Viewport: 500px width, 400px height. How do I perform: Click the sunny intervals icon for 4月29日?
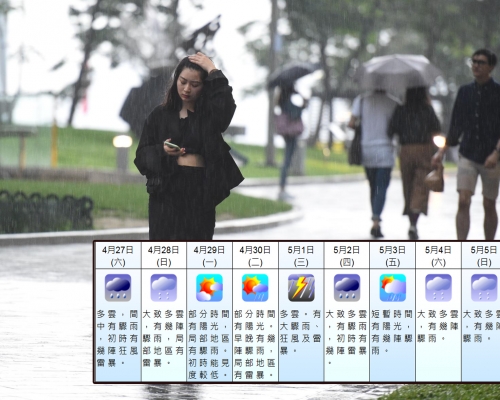(209, 288)
